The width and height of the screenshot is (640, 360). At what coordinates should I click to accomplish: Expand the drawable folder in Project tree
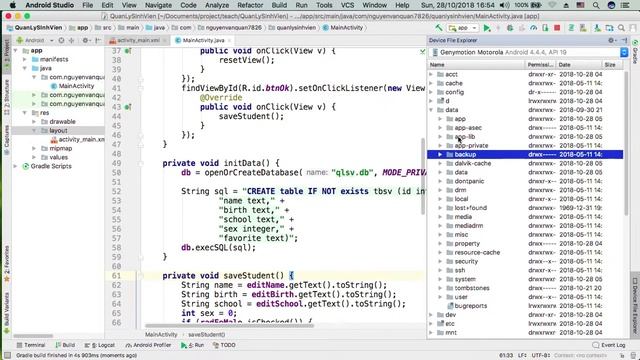coord(34,122)
